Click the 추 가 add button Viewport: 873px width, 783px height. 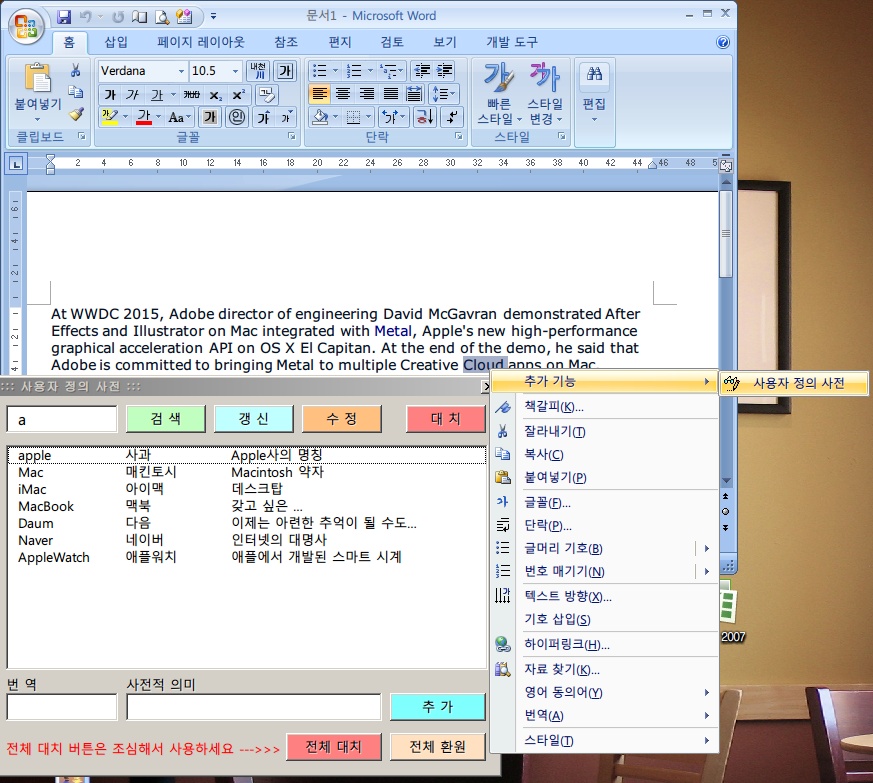click(438, 707)
